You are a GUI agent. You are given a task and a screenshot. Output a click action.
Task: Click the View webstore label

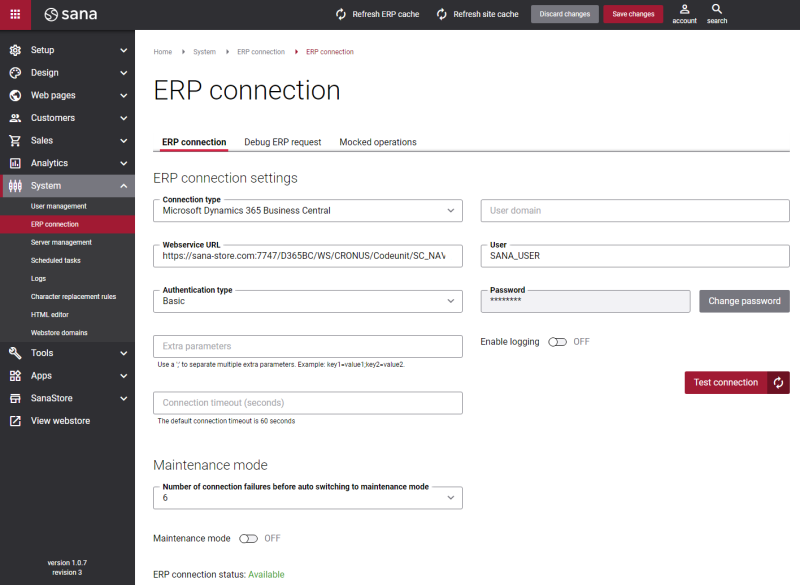[60, 421]
